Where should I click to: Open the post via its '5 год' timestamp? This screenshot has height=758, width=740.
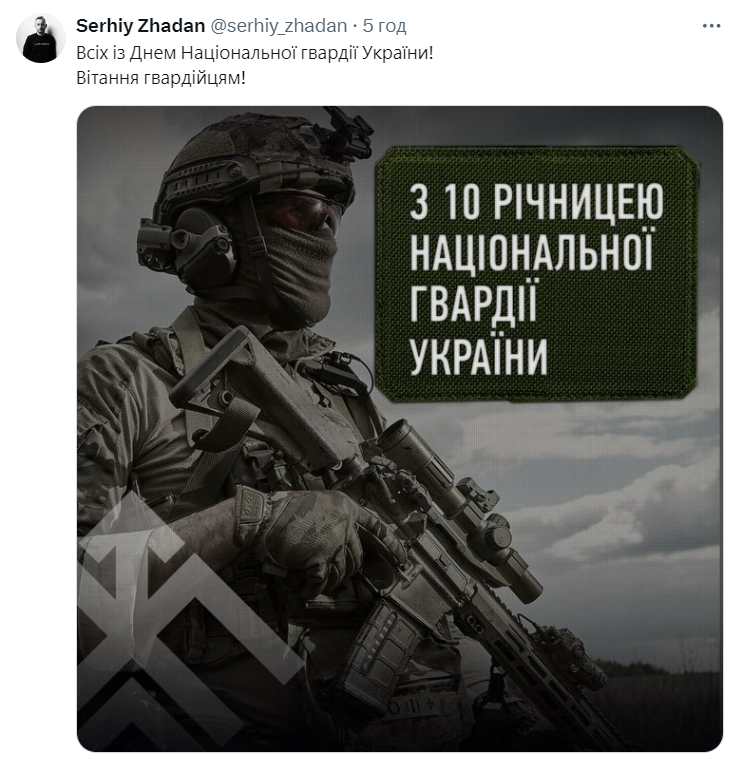click(384, 26)
